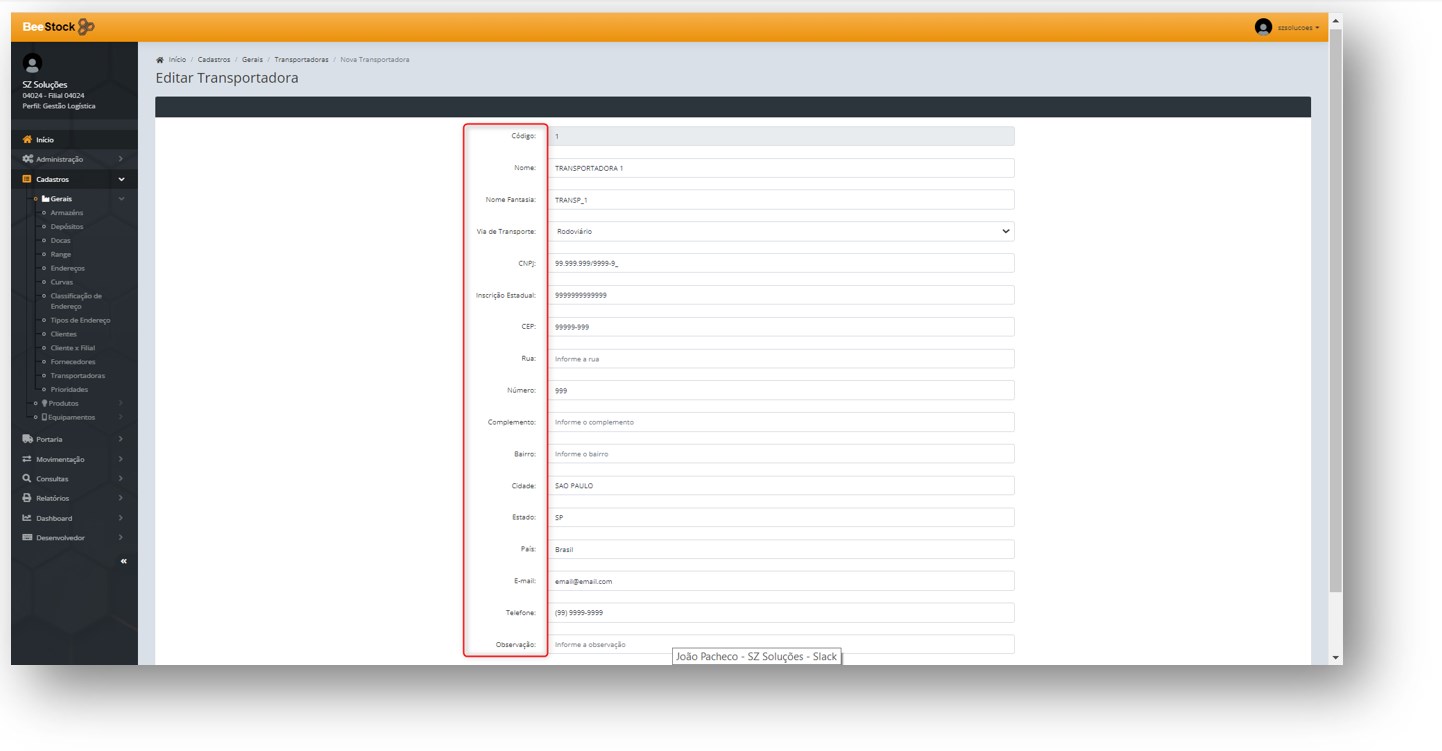Click the Dashboard chart icon
The width and height of the screenshot is (1442, 751).
coord(27,518)
